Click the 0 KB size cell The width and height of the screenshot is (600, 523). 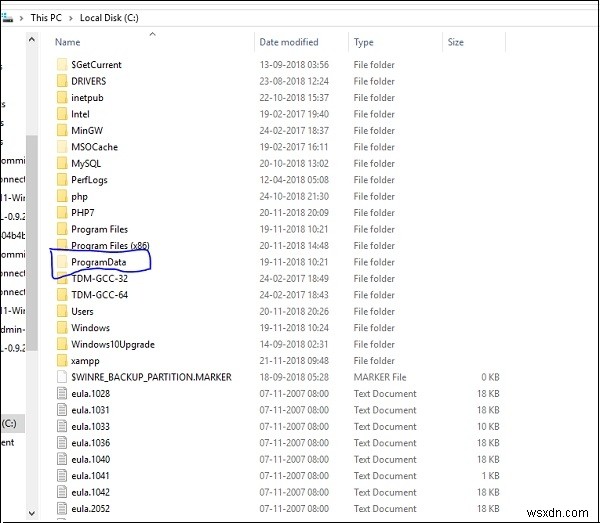coord(490,377)
